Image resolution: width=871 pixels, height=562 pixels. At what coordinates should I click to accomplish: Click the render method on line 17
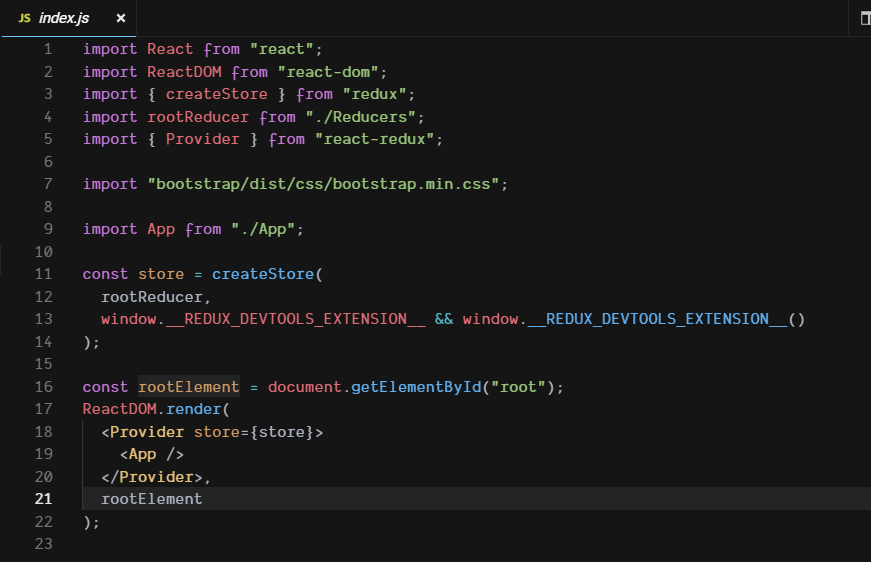194,409
